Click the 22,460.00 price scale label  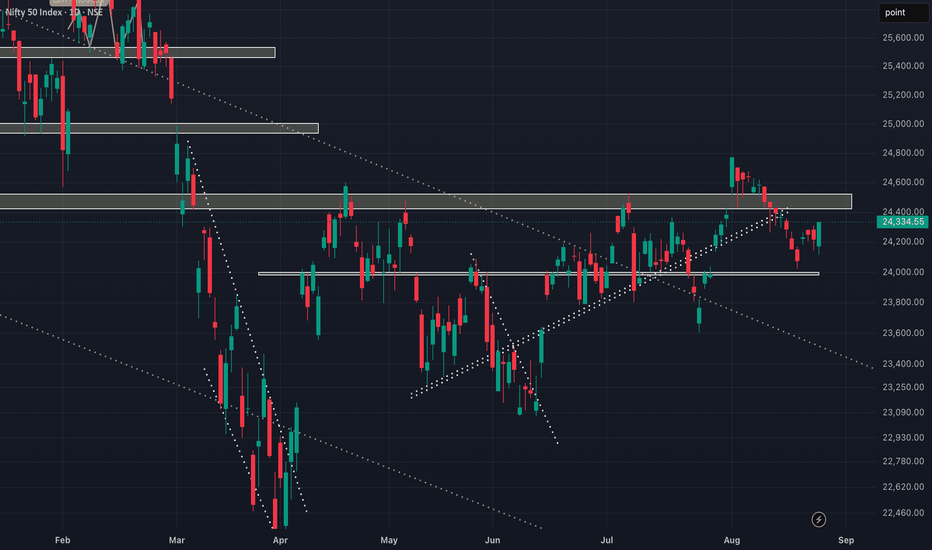(903, 513)
